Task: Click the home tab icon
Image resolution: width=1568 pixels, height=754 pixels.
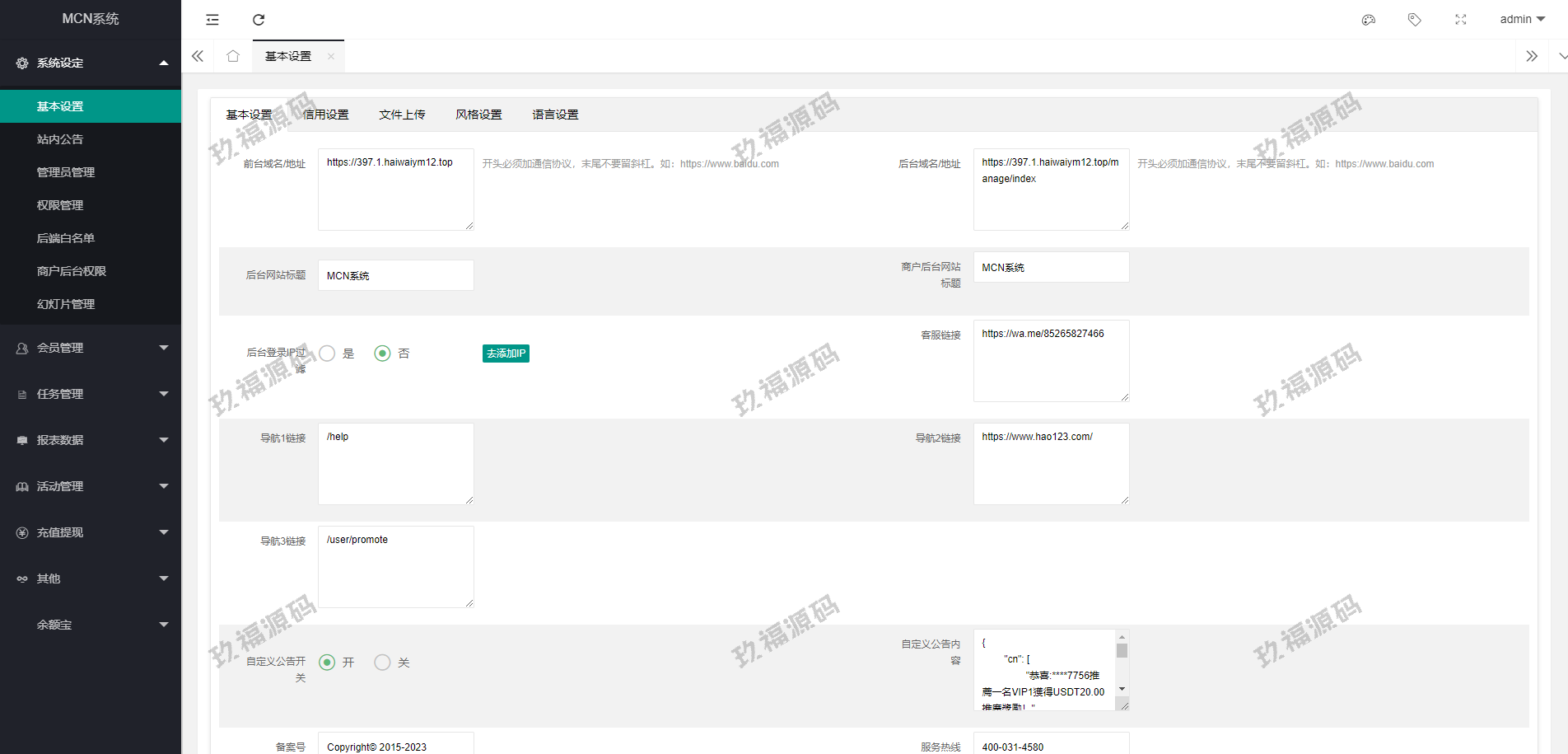Action: pos(233,56)
